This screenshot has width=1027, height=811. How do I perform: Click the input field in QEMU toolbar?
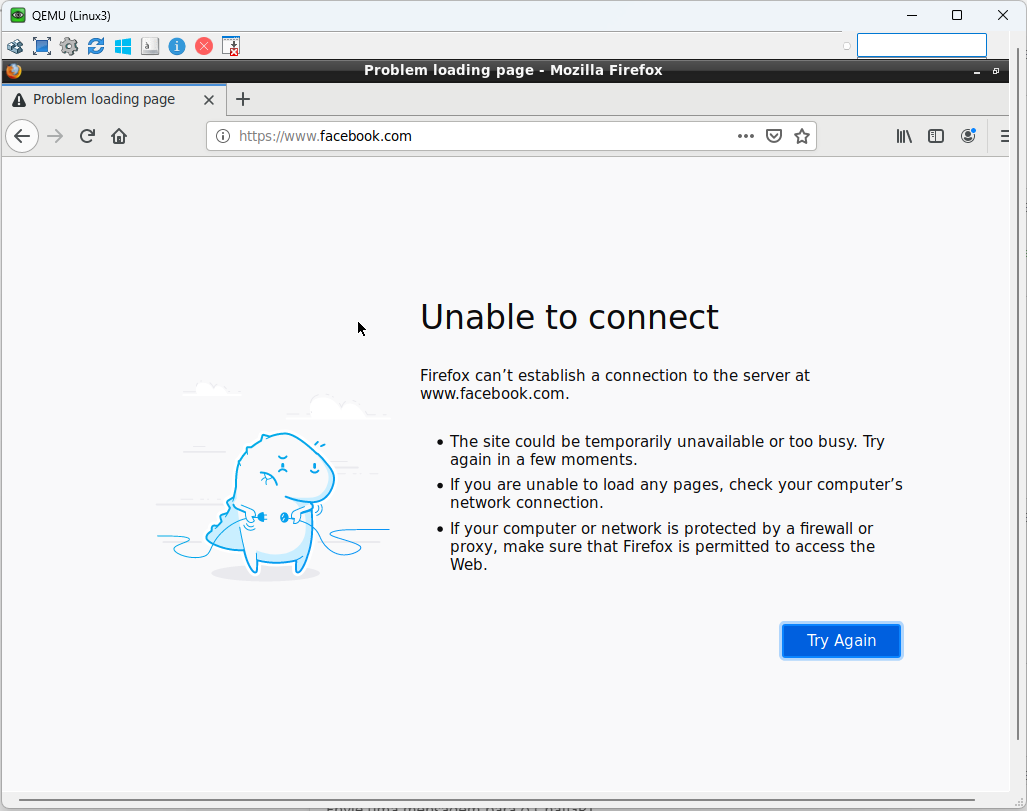click(922, 46)
